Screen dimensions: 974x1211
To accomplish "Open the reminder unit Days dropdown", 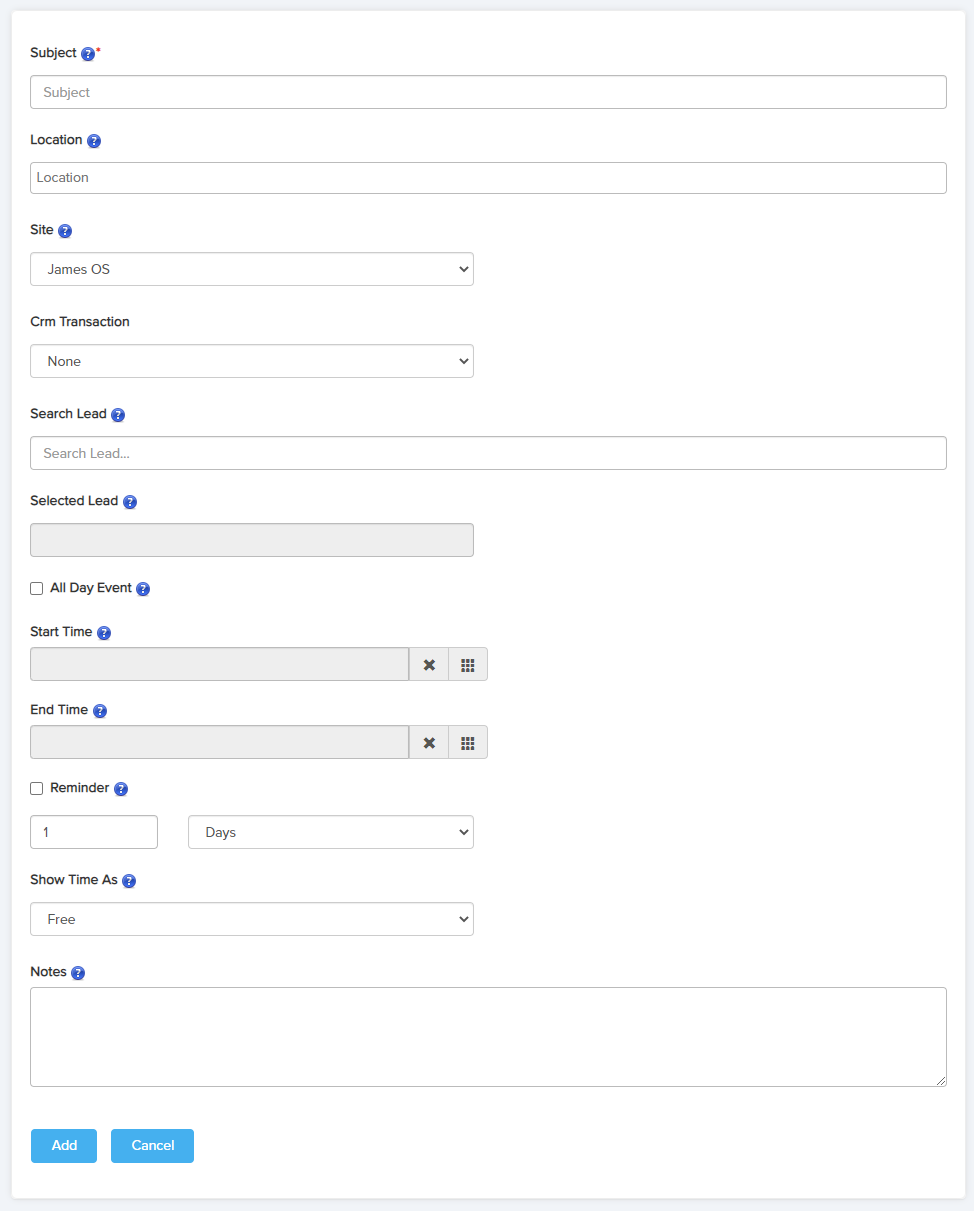I will pos(330,832).
